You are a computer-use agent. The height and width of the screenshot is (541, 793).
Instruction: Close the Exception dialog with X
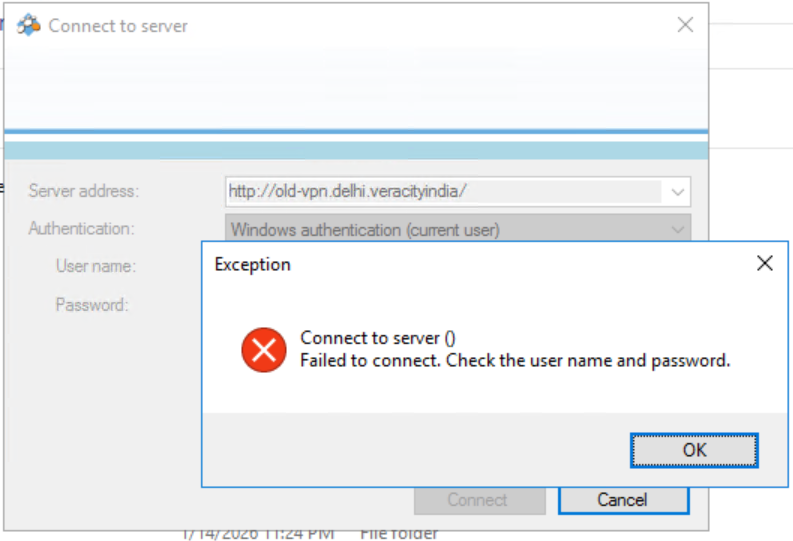pos(765,264)
